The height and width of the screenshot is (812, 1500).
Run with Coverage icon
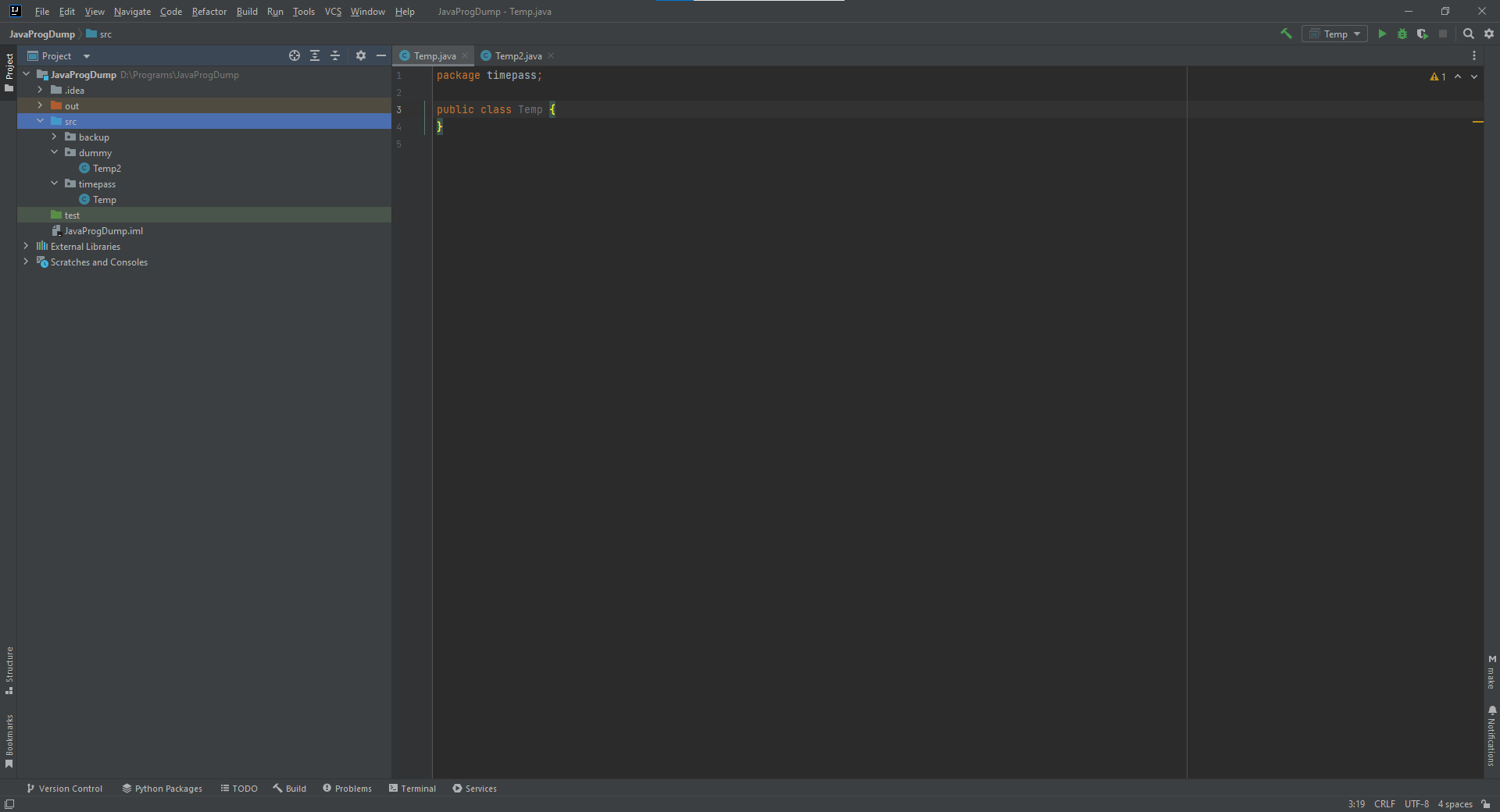(1423, 34)
